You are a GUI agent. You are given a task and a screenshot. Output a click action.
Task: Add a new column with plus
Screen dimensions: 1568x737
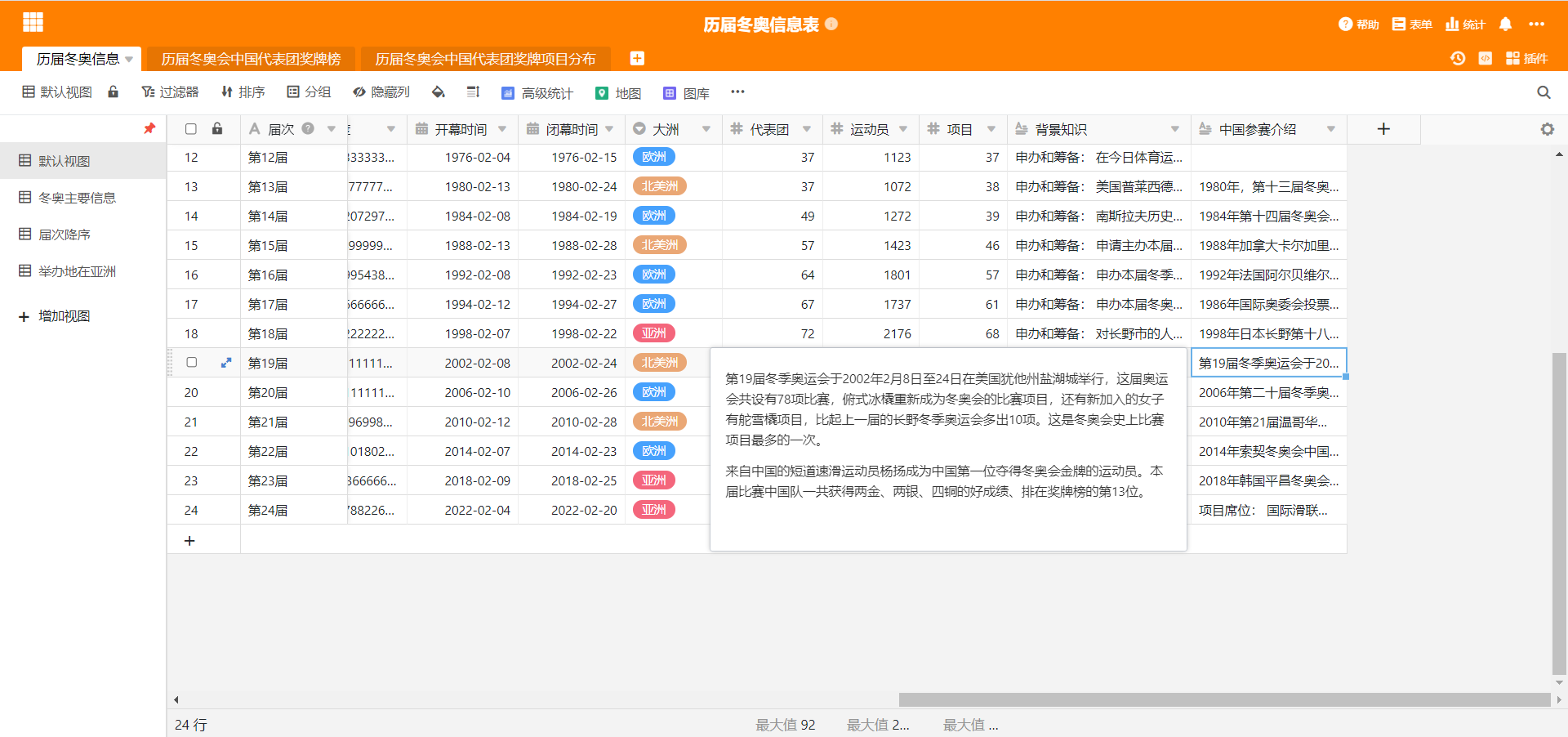pyautogui.click(x=1383, y=129)
